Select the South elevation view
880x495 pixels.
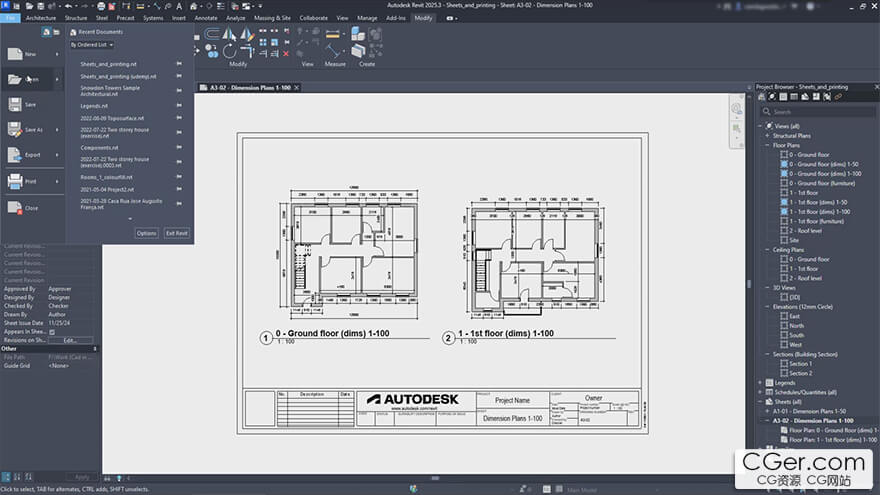tap(796, 335)
